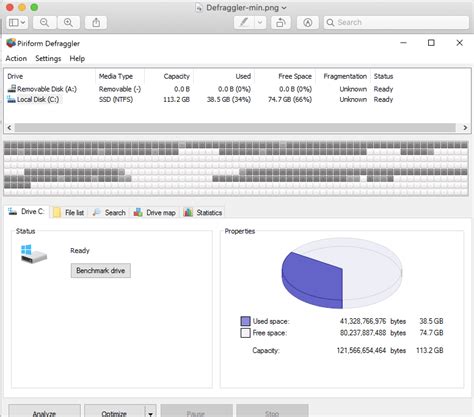474x417 pixels.
Task: Click the Preview Search input field
Action: [396, 23]
